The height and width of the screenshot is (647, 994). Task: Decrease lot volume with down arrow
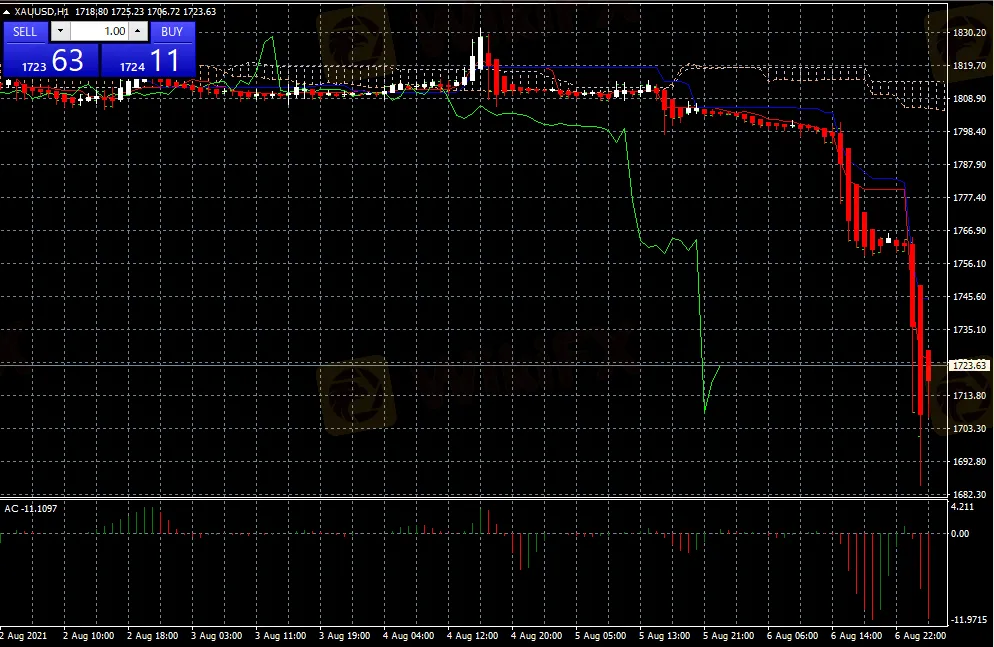click(x=57, y=31)
